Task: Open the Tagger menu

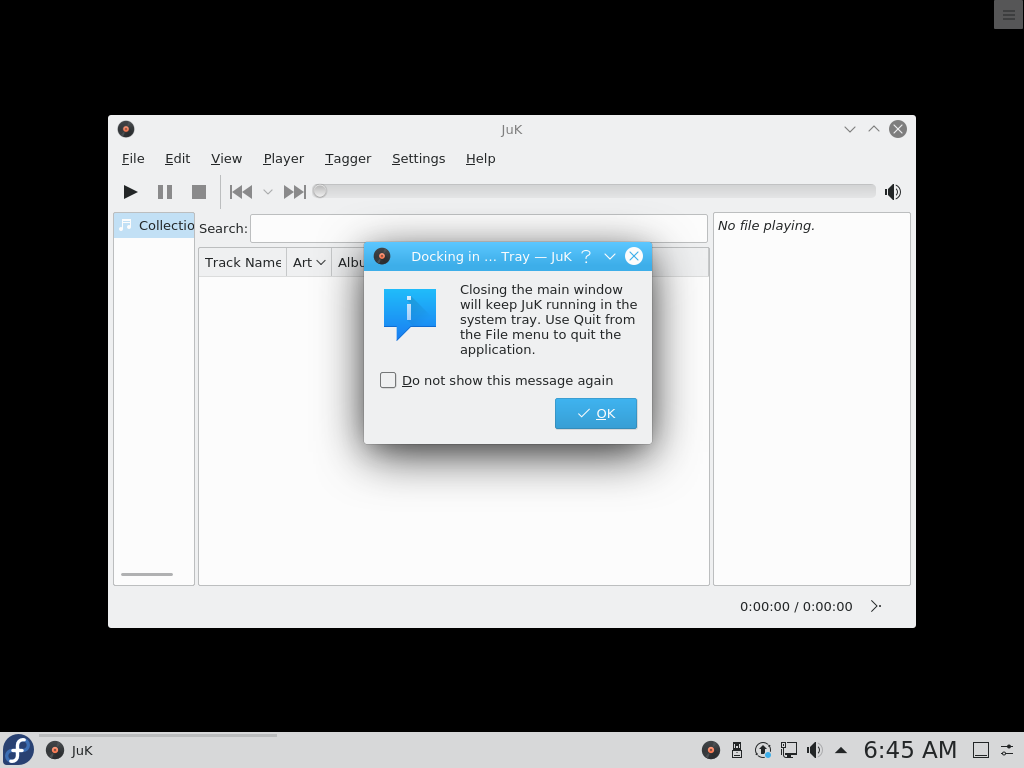Action: [x=348, y=159]
